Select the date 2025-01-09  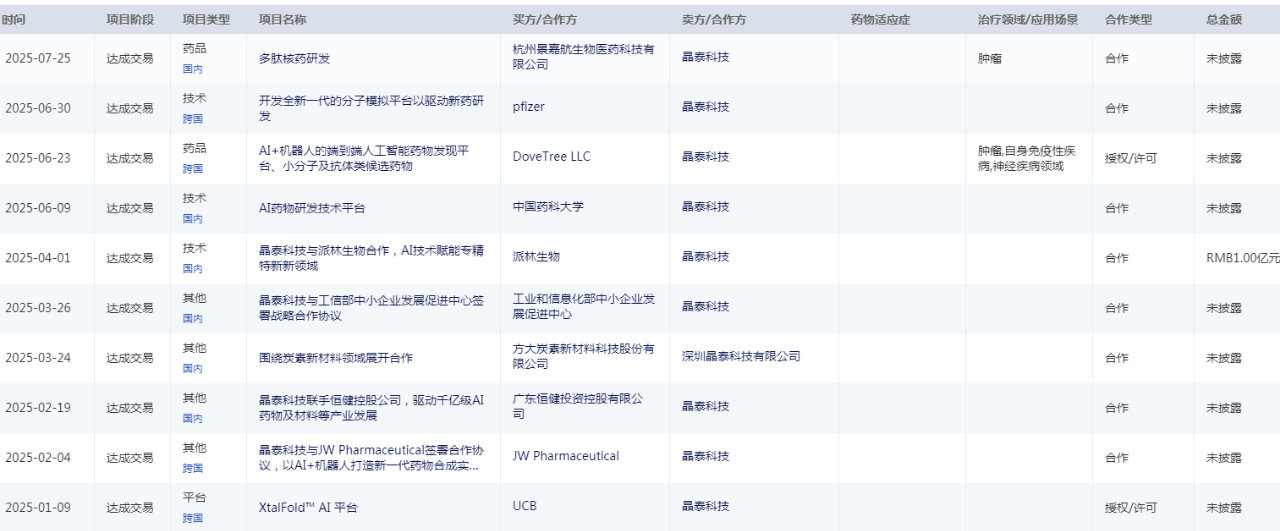tap(38, 508)
